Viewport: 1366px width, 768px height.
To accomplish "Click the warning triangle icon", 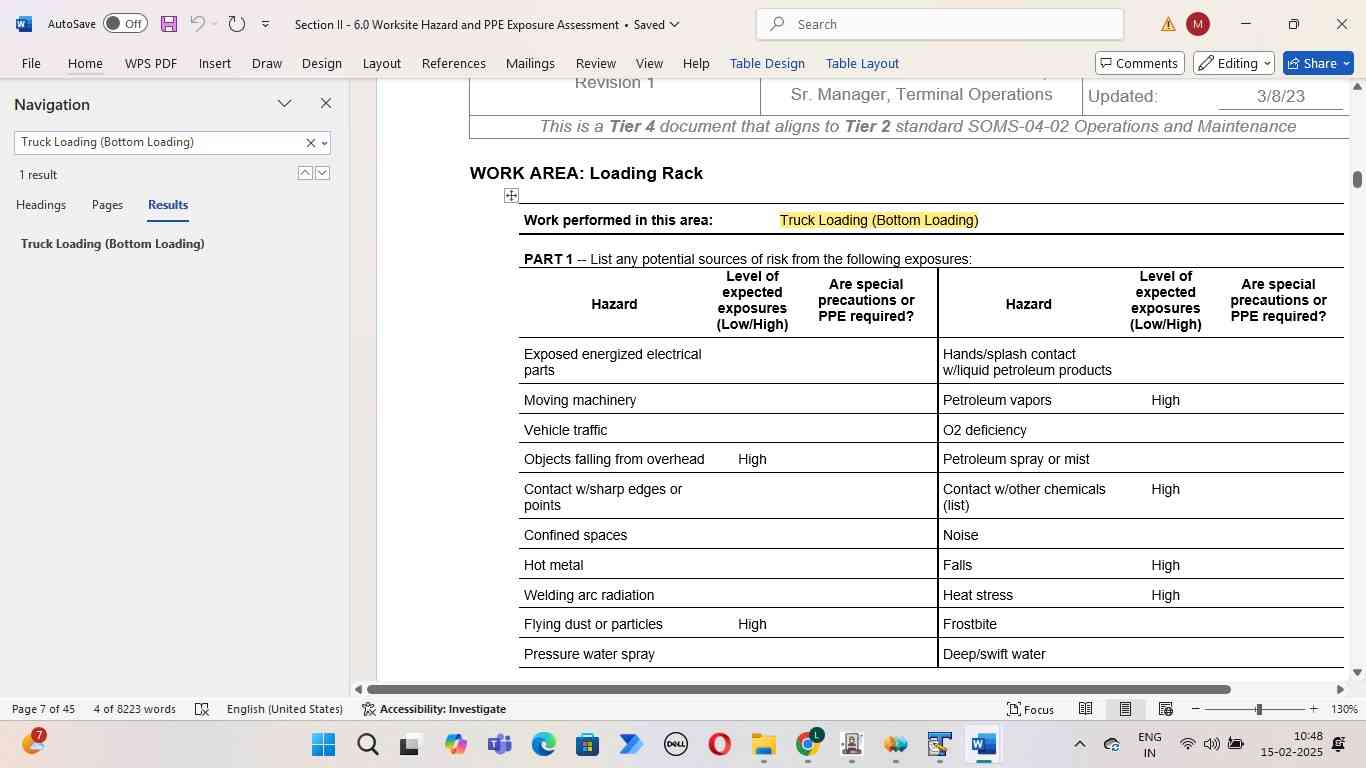I will pos(1168,24).
